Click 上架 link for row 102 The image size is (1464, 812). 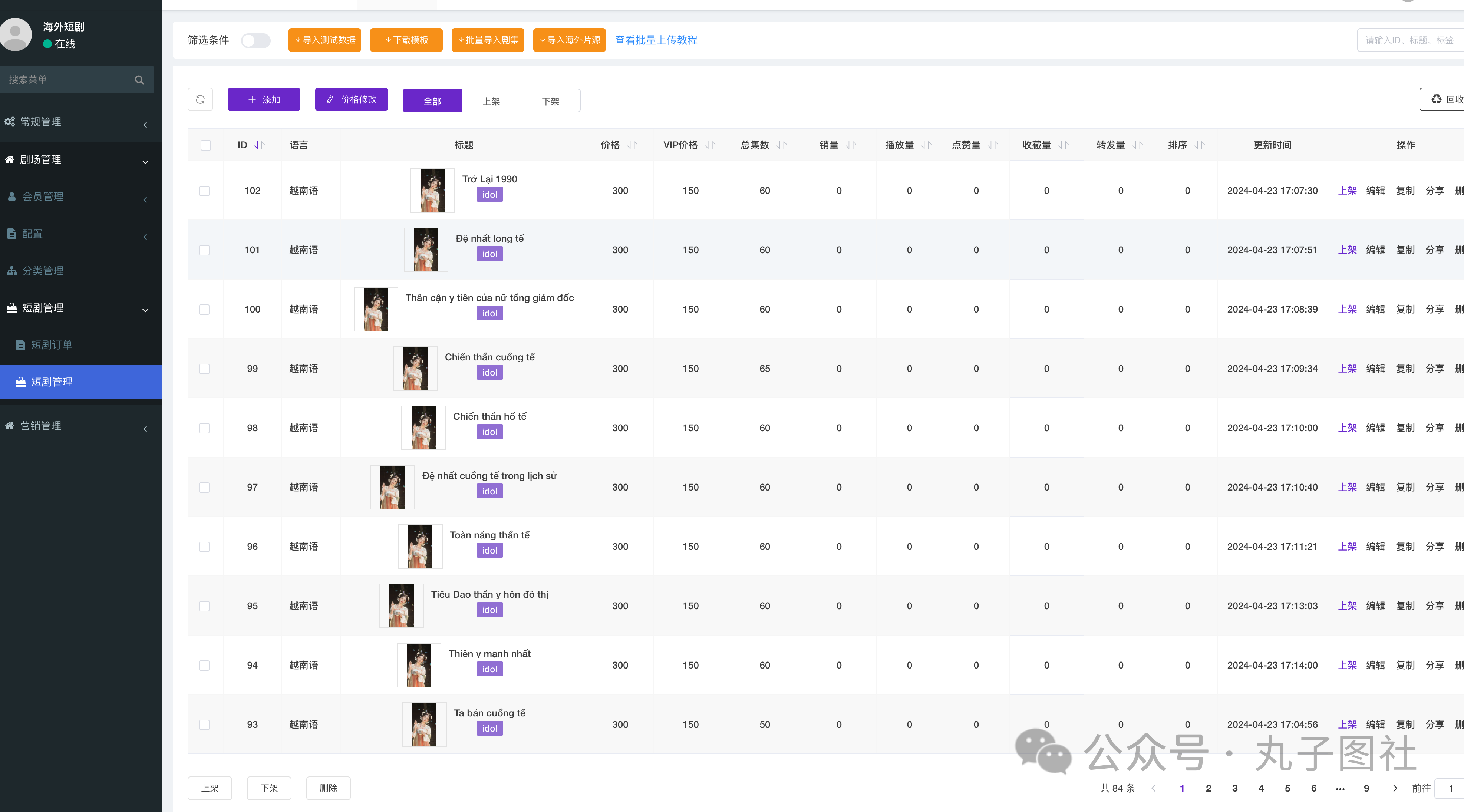coord(1347,191)
